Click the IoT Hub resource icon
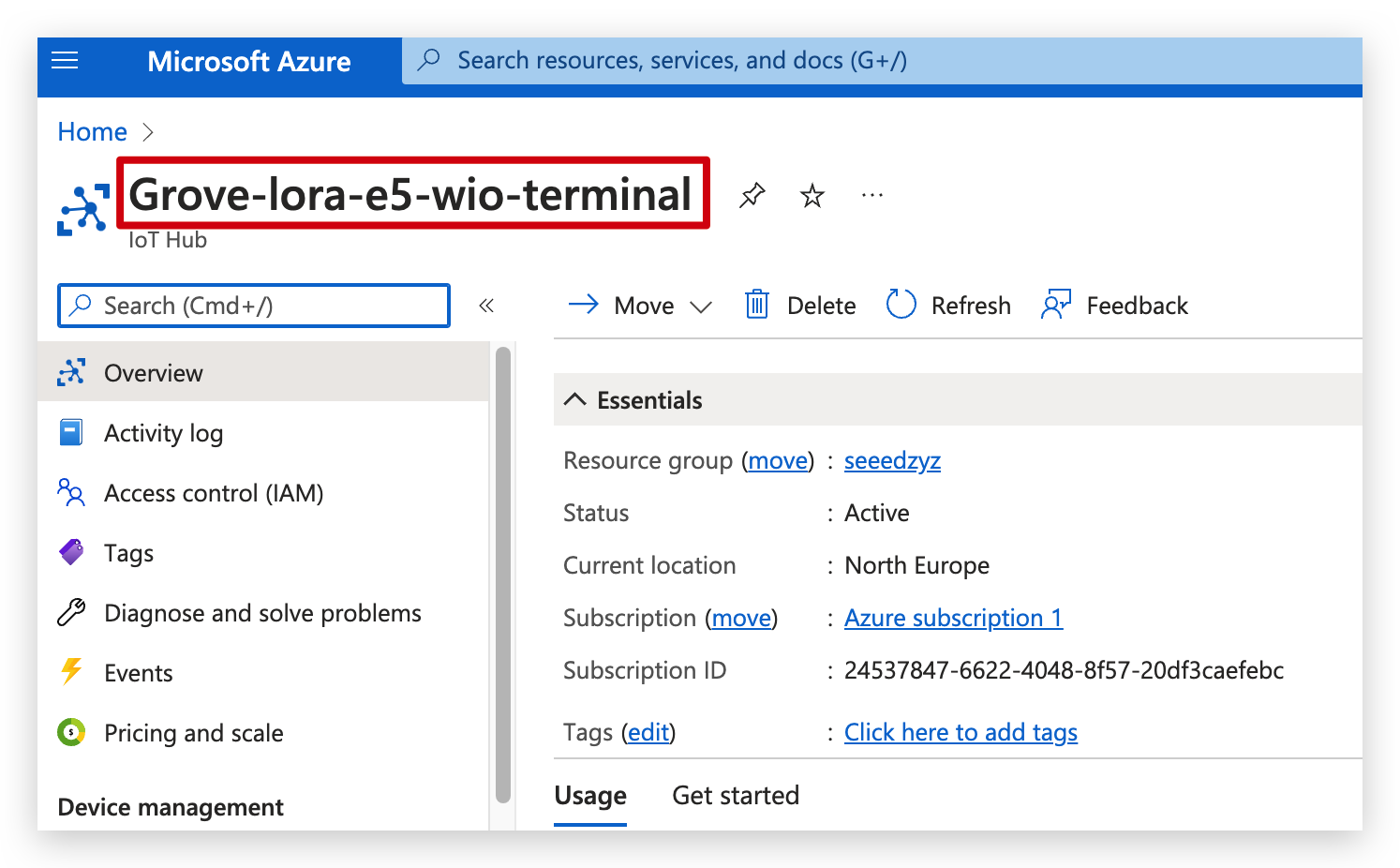 click(83, 209)
